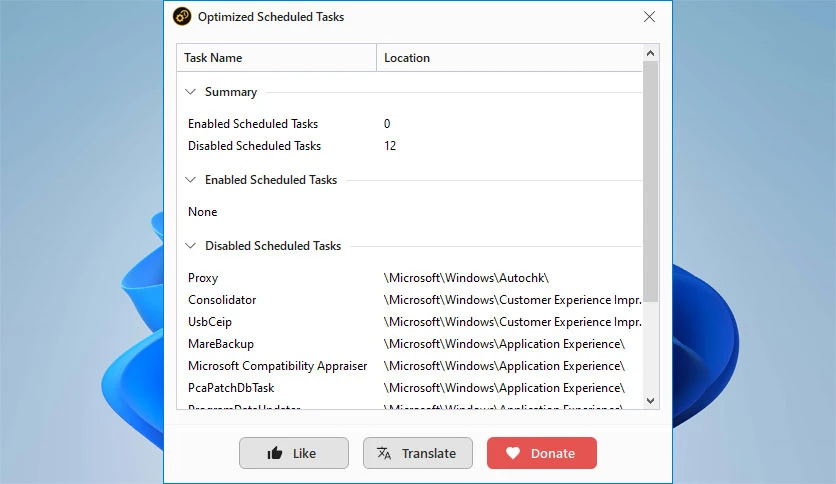
Task: Click the enabled count value 0
Action: [387, 124]
